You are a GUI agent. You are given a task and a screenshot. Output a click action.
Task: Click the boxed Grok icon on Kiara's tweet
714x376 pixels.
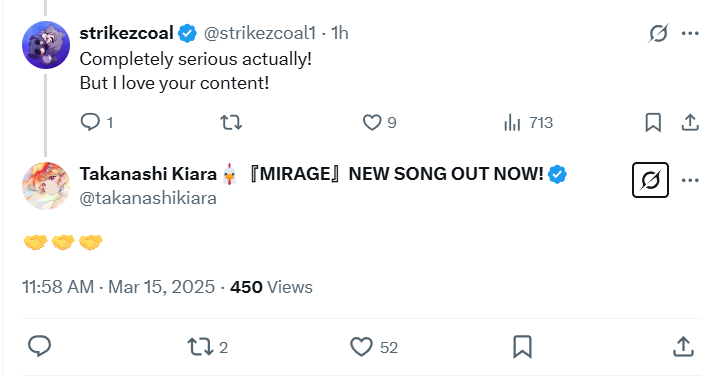pyautogui.click(x=650, y=180)
